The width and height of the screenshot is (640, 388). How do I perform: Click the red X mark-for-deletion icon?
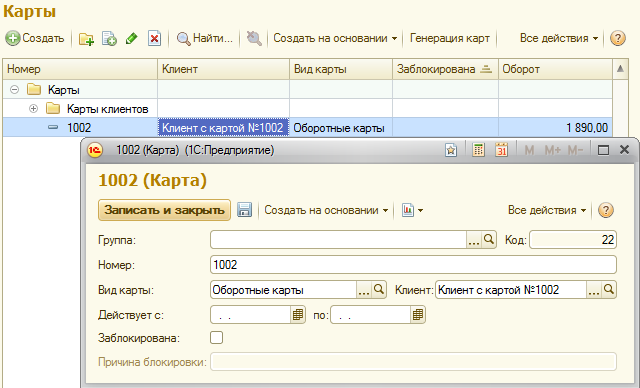[154, 38]
